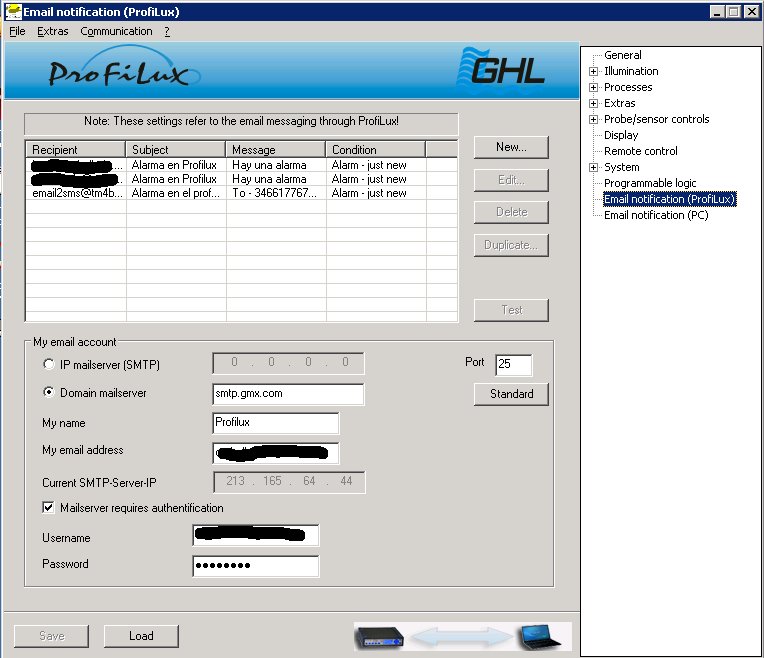
Task: Click the Username input field
Action: 256,536
